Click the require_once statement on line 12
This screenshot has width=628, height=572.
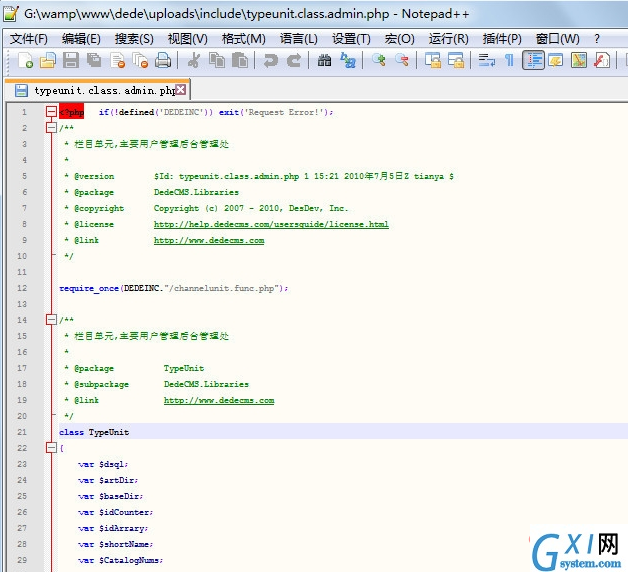173,288
